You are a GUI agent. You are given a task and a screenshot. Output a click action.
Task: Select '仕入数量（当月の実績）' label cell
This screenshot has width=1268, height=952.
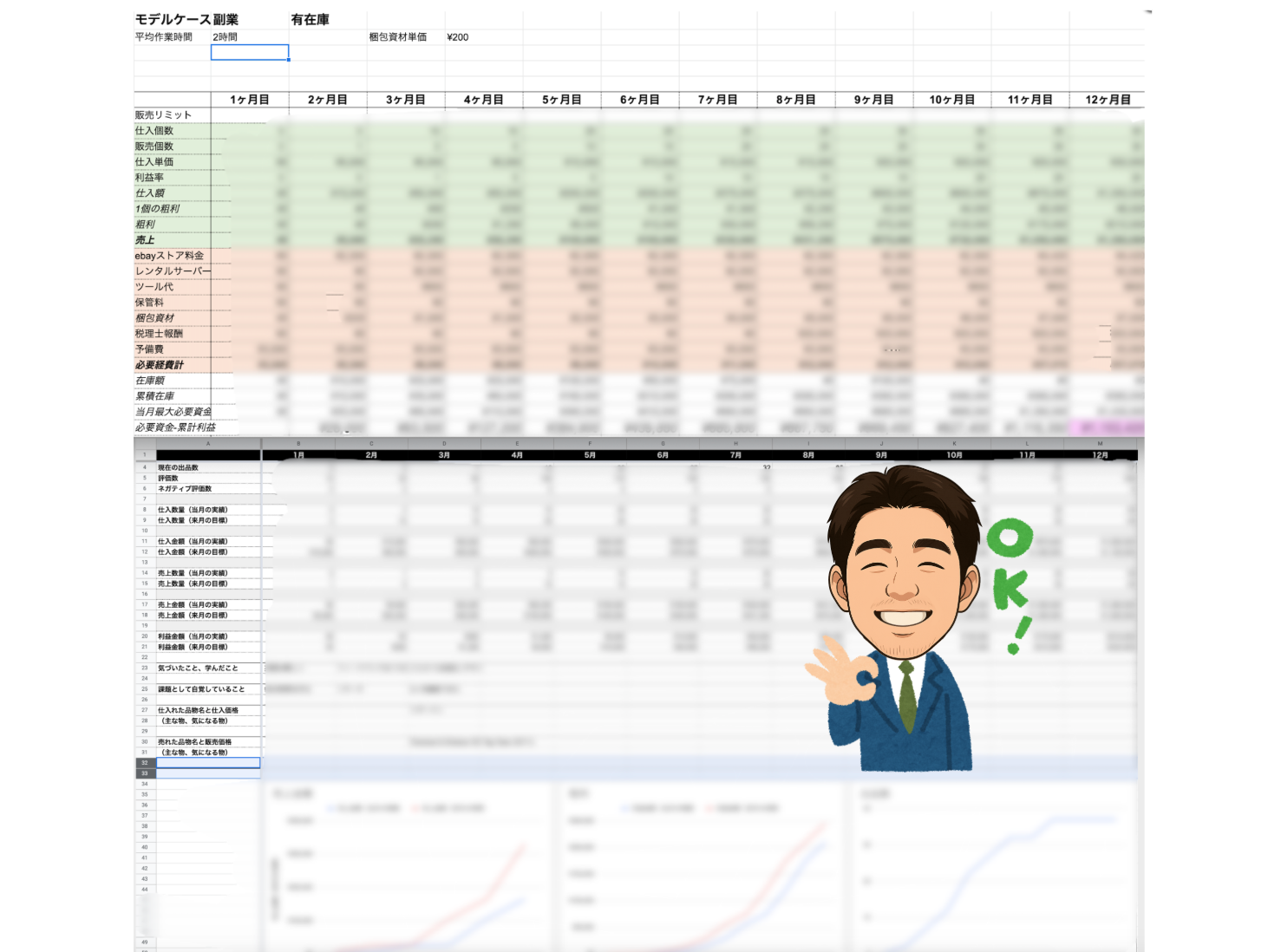(193, 510)
